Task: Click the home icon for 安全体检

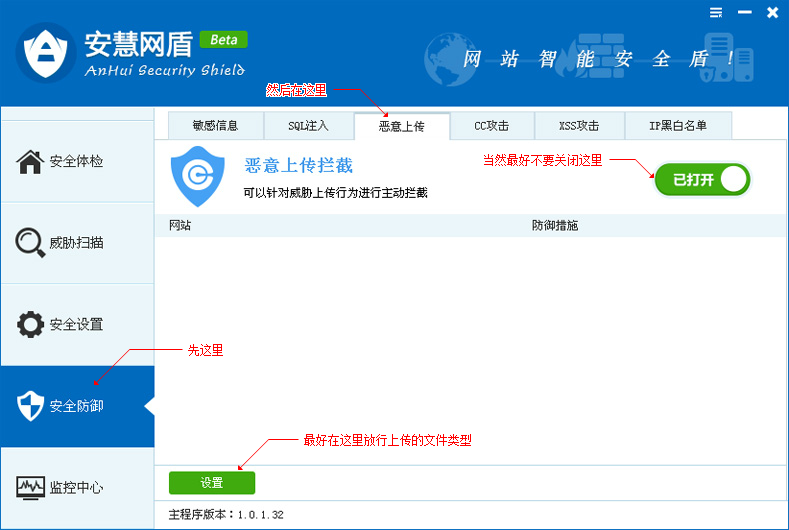Action: [x=30, y=162]
